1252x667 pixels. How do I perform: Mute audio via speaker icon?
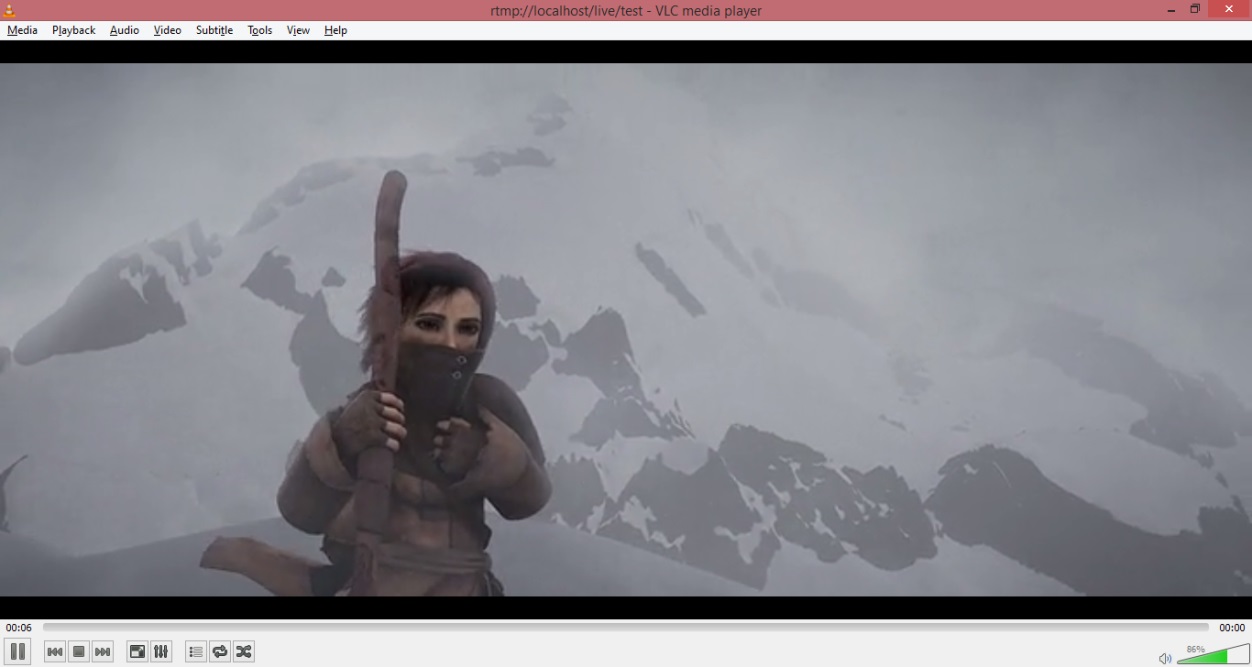(x=1165, y=657)
